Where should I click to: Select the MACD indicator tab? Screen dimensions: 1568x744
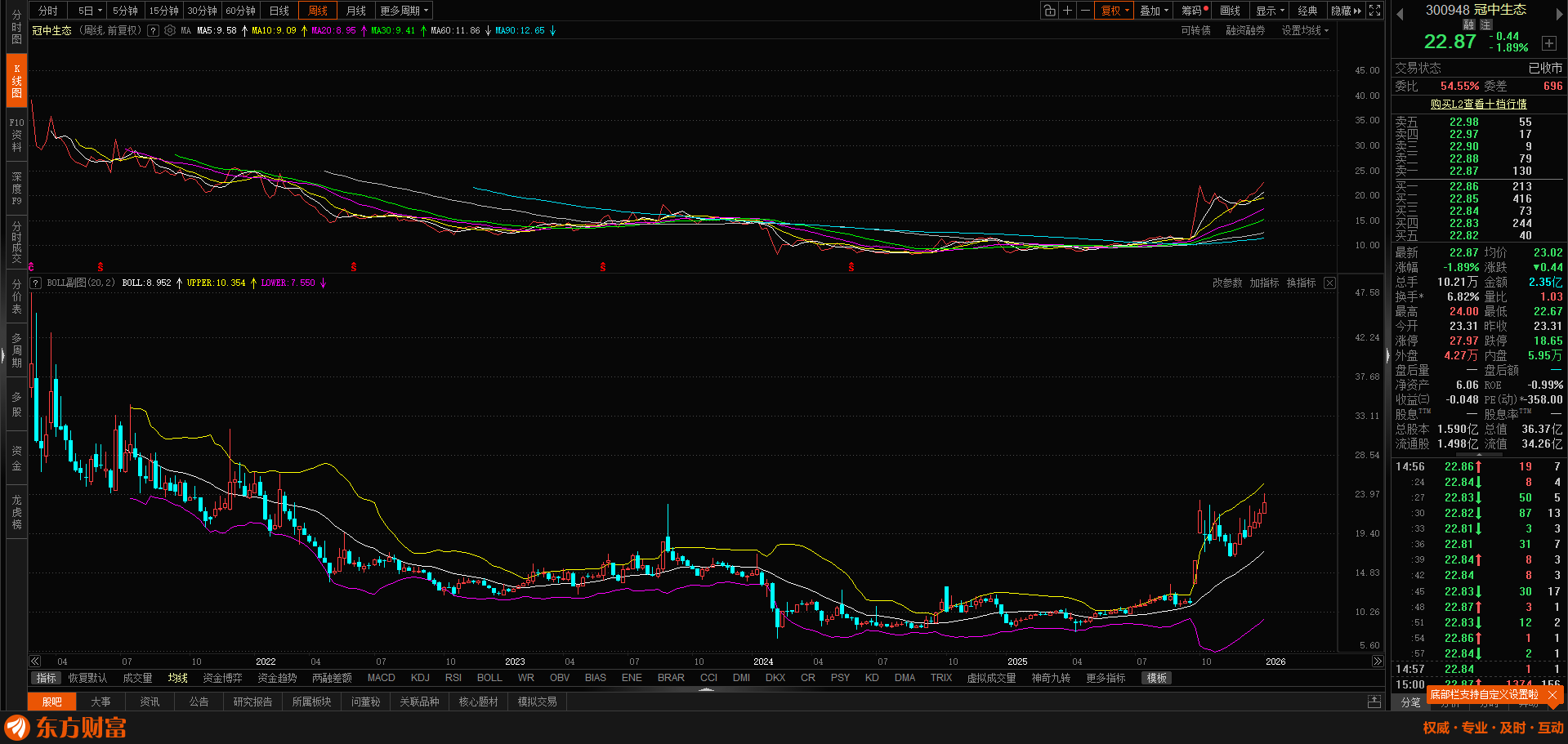[381, 678]
